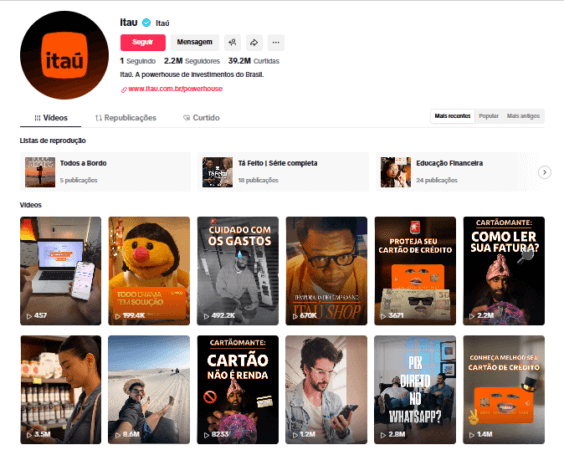Play the Cartão não é renda video

[x=238, y=390]
